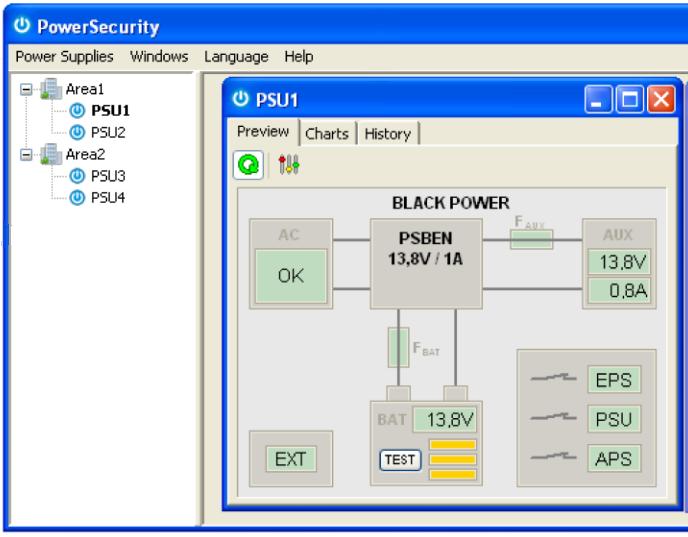Open the Help menu
The width and height of the screenshot is (688, 537).
[x=299, y=57]
